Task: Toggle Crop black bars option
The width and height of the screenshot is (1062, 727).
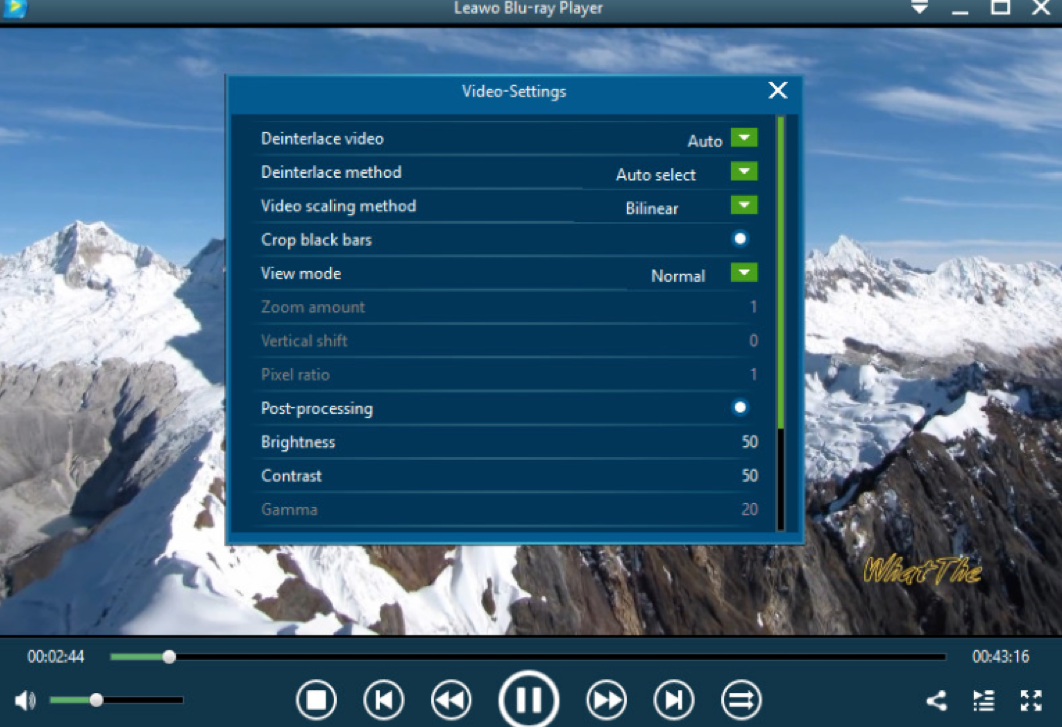Action: pos(740,239)
